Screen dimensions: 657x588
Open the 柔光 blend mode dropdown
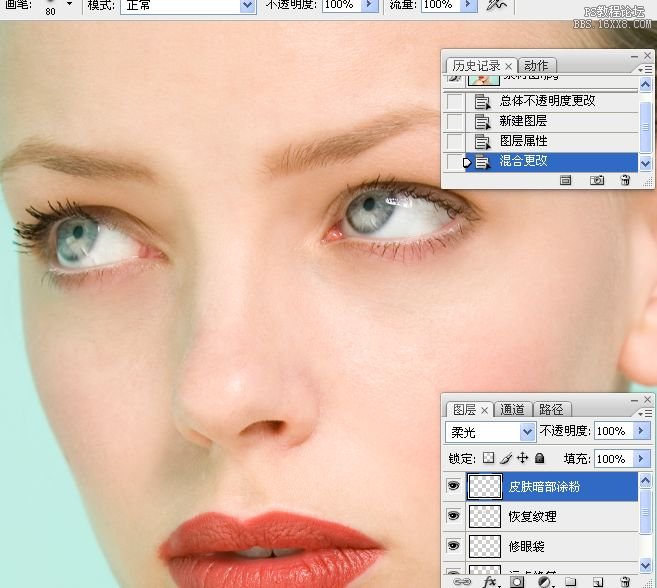[527, 431]
